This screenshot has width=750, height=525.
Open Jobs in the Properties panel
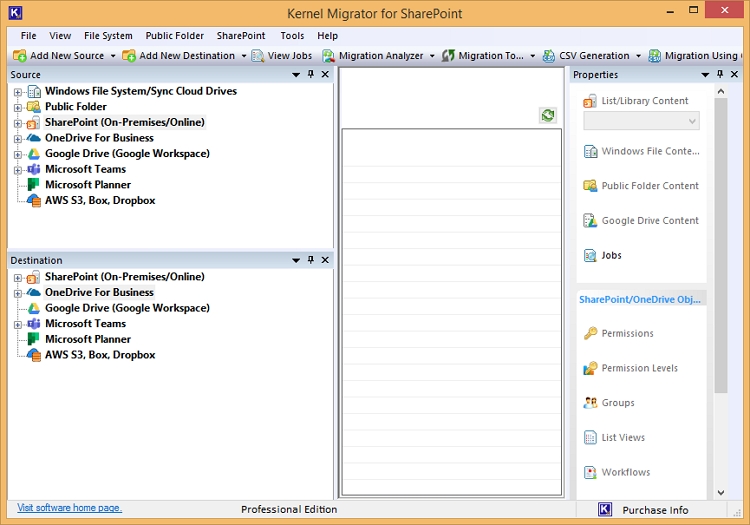(611, 255)
